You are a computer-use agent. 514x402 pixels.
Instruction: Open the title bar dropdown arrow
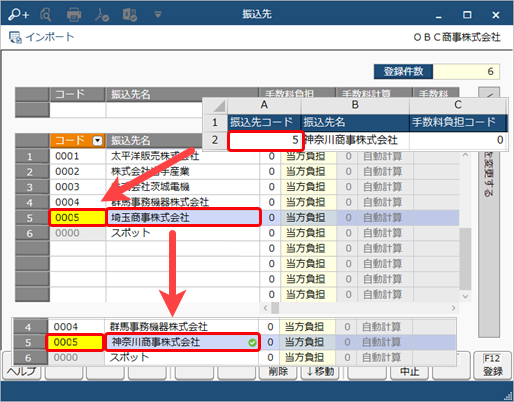tap(158, 14)
